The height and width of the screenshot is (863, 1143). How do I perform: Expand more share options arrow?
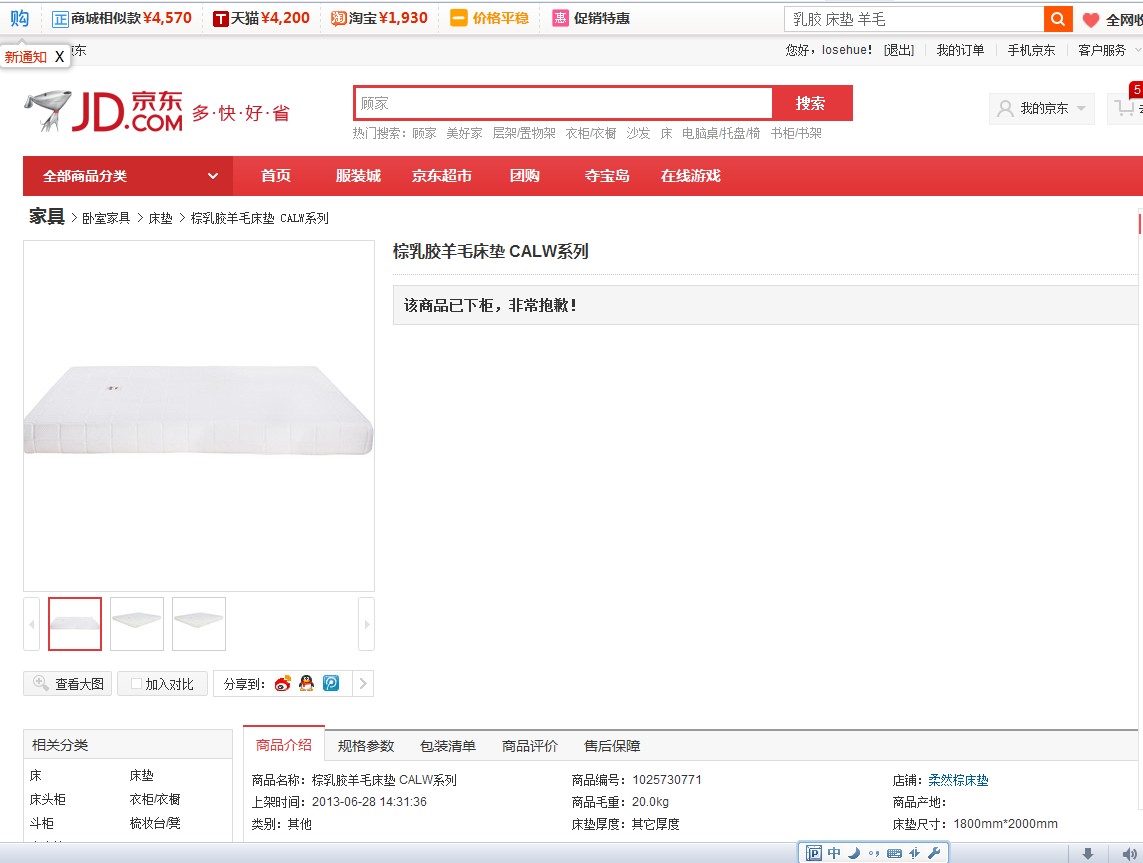364,683
